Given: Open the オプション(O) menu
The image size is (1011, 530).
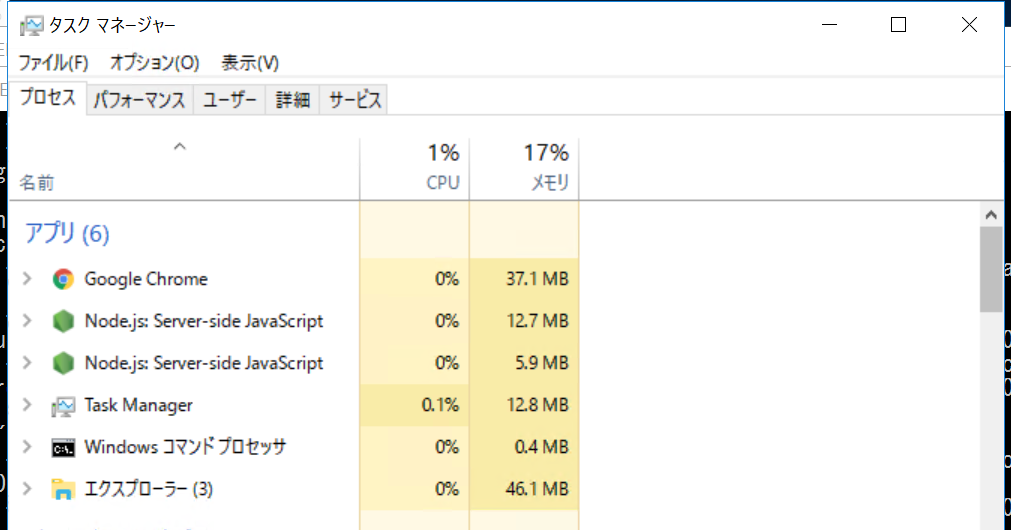Looking at the screenshot, I should click(x=155, y=63).
